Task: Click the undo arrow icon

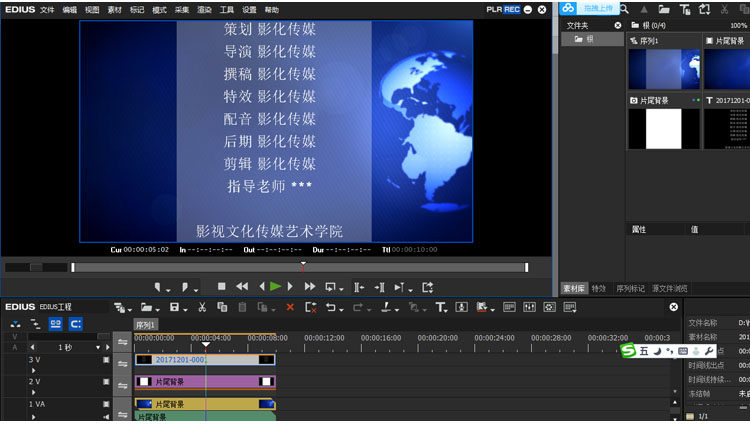Action: pyautogui.click(x=331, y=307)
